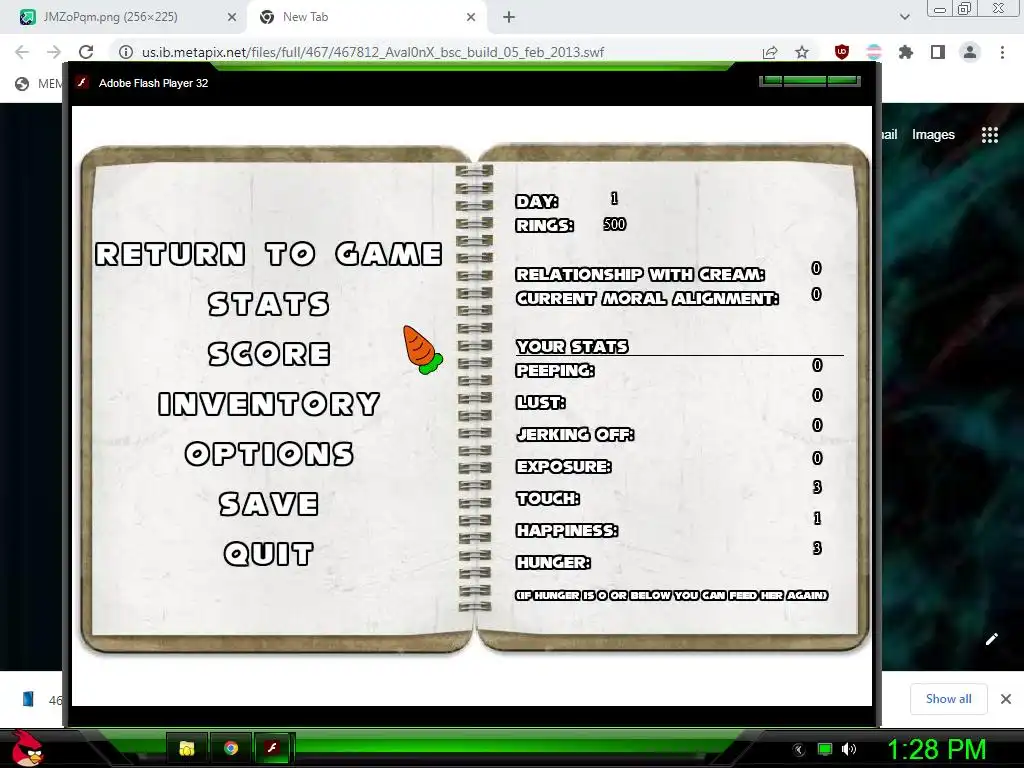Open the Google apps grid
The image size is (1024, 768).
[x=990, y=135]
